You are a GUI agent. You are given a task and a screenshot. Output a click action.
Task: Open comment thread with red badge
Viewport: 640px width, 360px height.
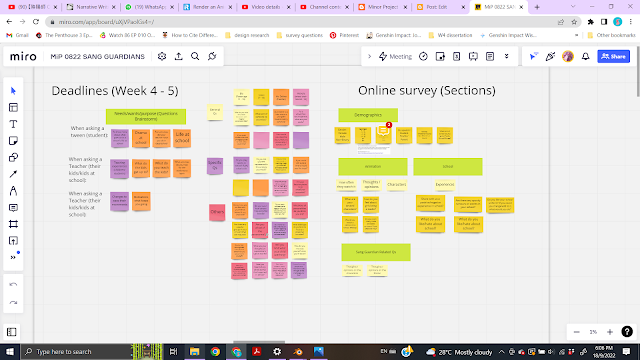(384, 131)
